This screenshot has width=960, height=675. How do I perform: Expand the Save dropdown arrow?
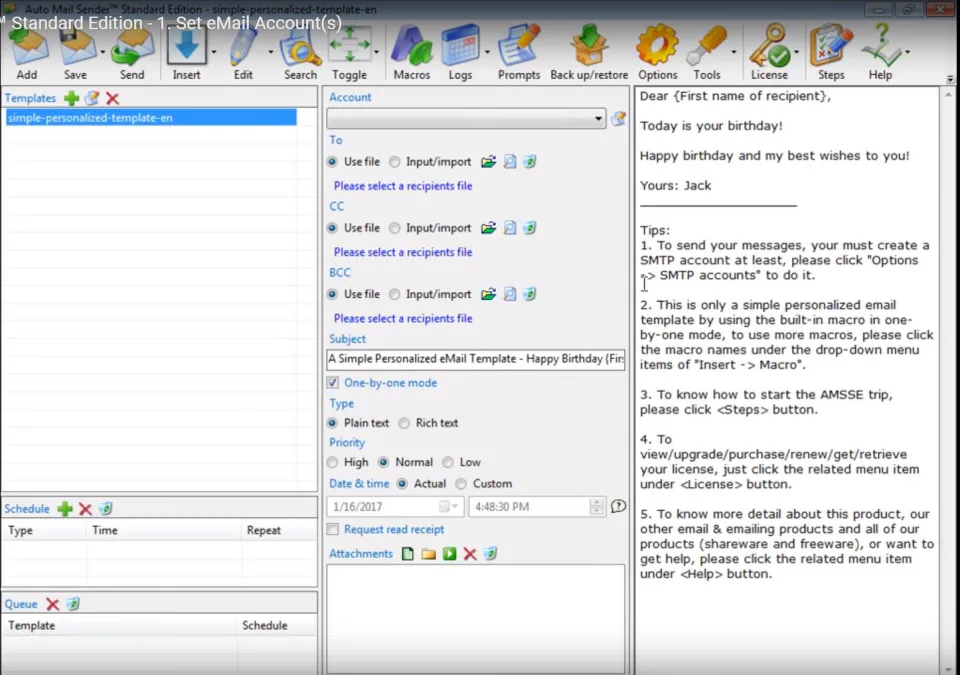tap(102, 52)
